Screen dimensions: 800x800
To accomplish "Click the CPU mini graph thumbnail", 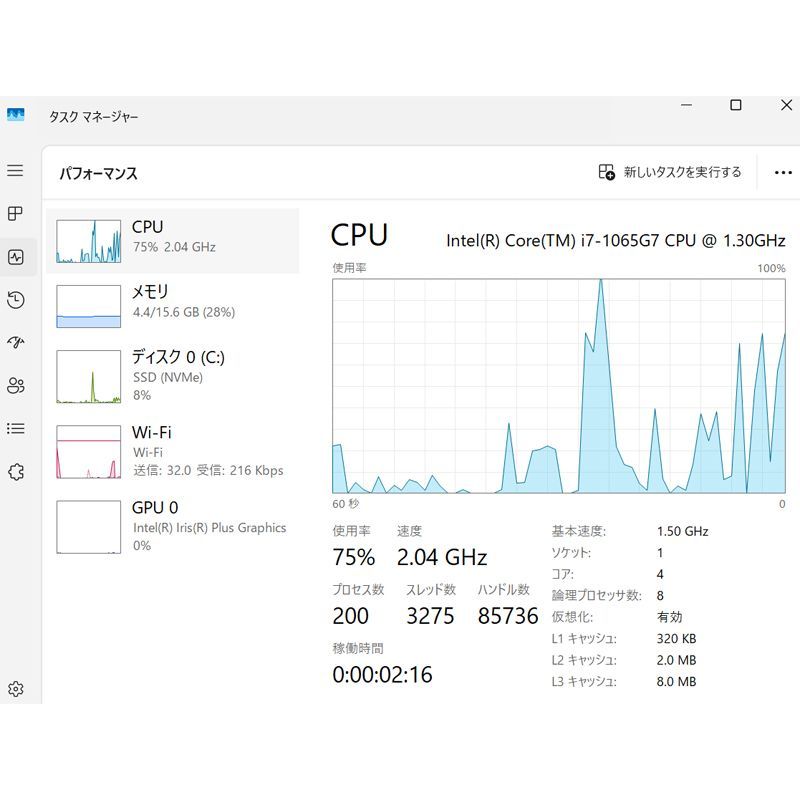I will pos(88,241).
